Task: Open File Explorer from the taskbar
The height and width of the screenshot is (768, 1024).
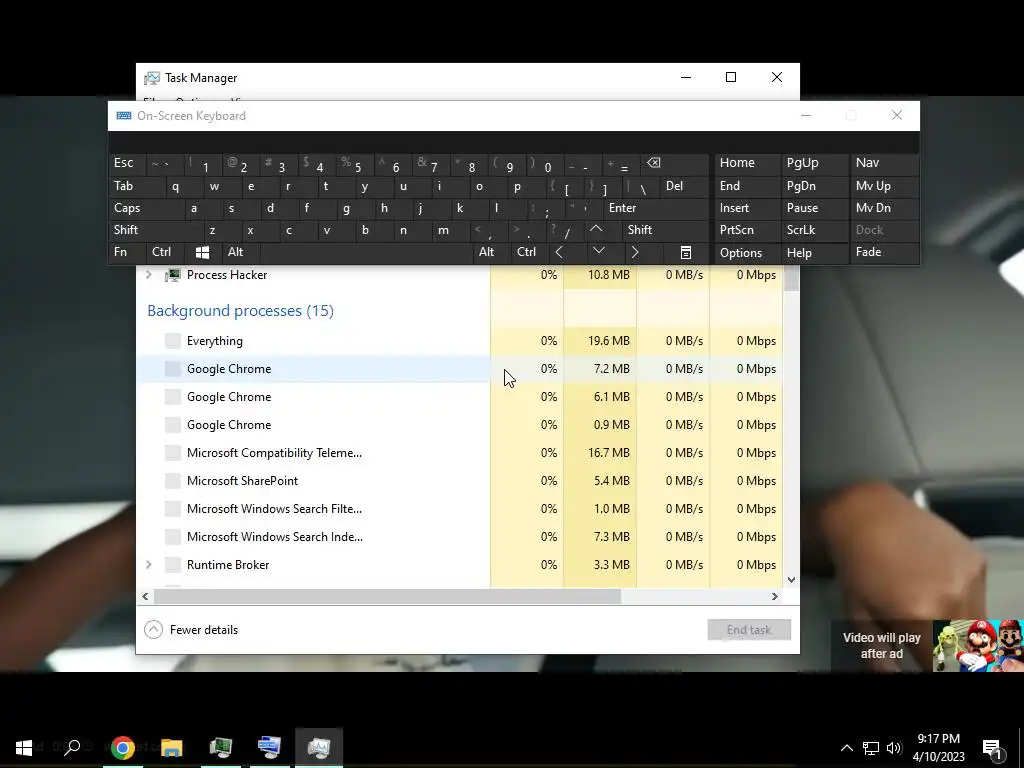Action: coord(172,747)
